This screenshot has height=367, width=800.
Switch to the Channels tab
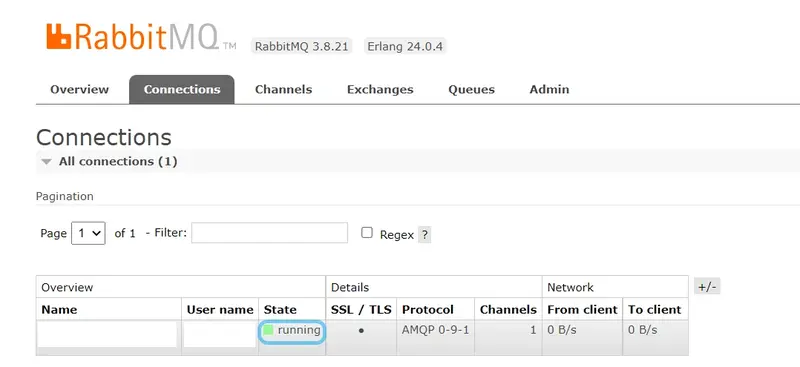(x=283, y=89)
